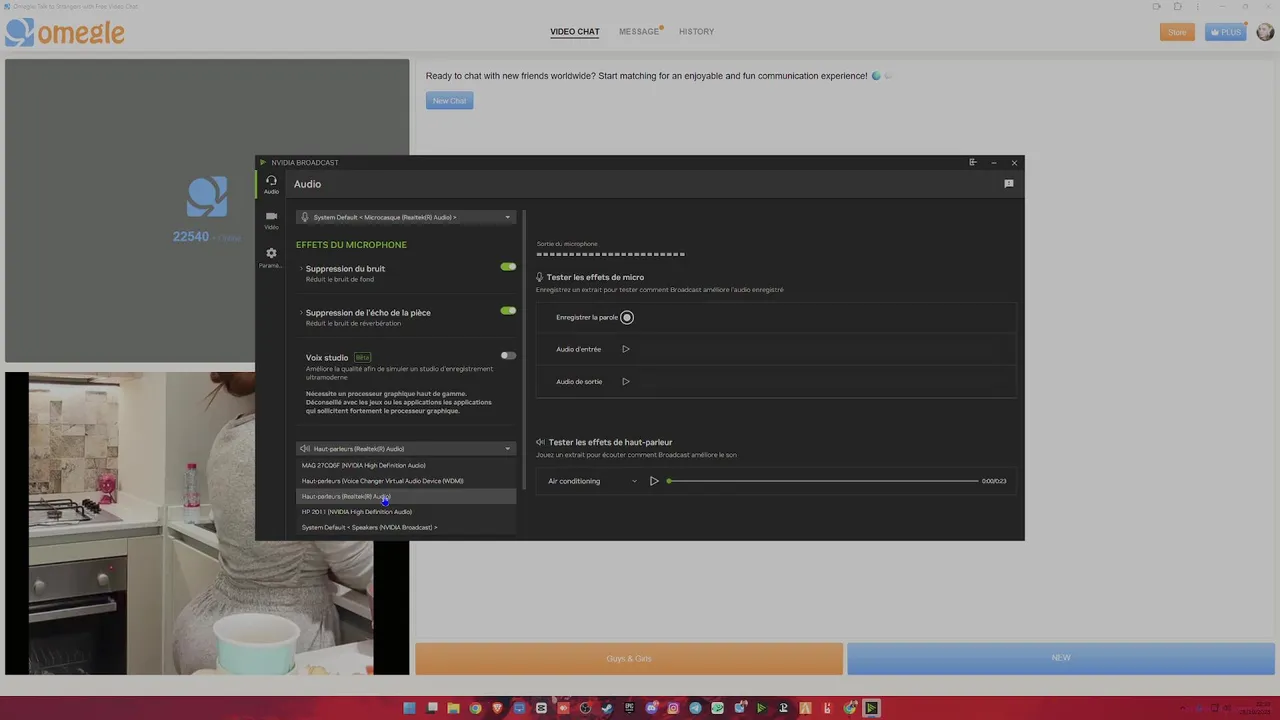The width and height of the screenshot is (1280, 720).
Task: Open the Audio tab in NVIDIA Broadcast sidebar
Action: coord(271,184)
